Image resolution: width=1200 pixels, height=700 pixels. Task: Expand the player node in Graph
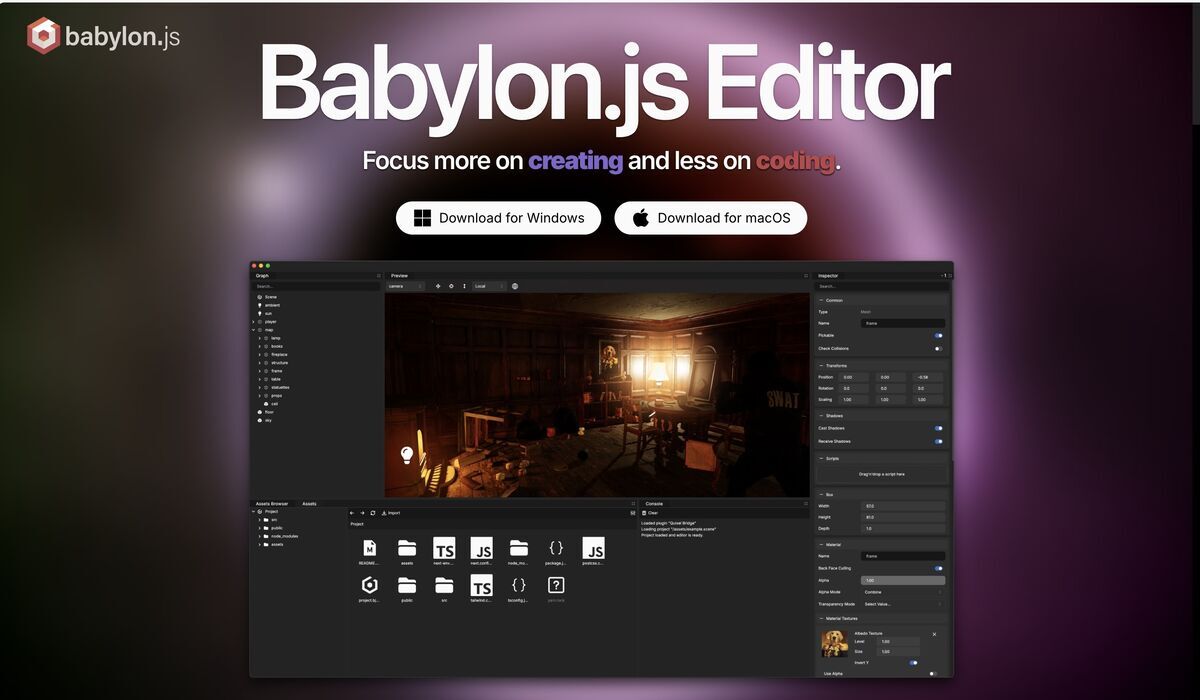(x=253, y=322)
